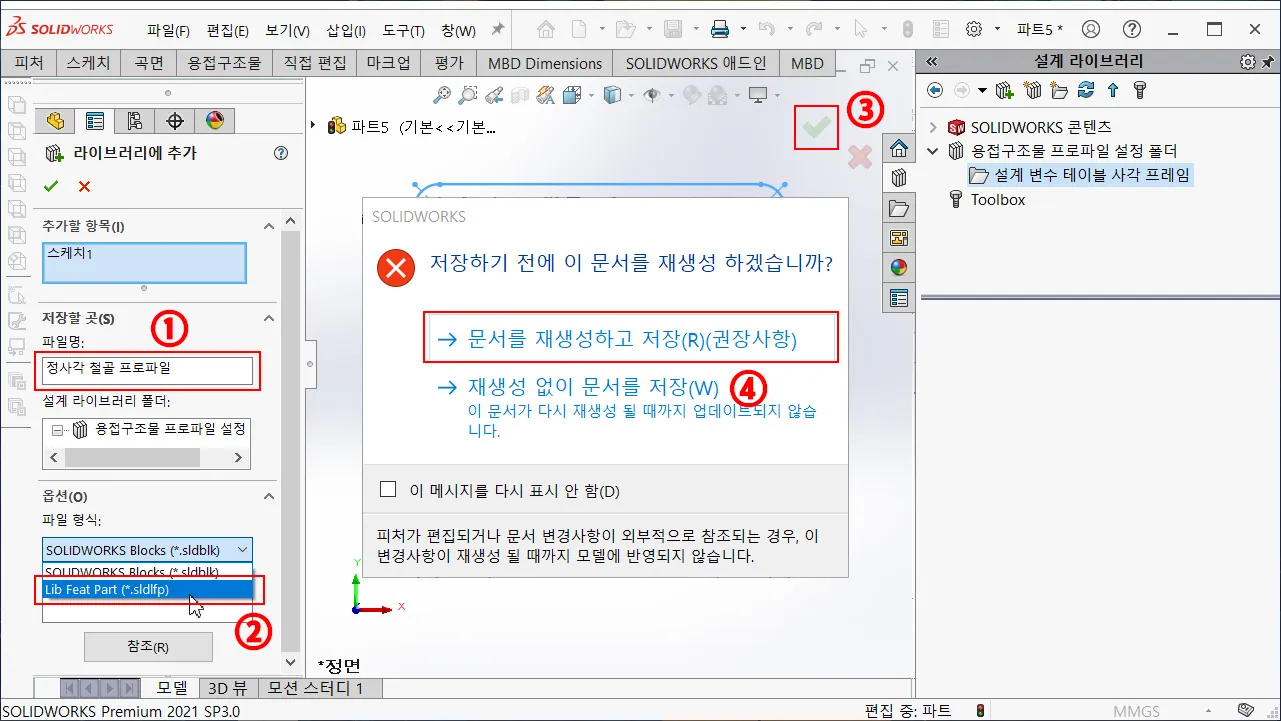
Task: Switch to MBD Dimensions tab
Action: pos(545,63)
